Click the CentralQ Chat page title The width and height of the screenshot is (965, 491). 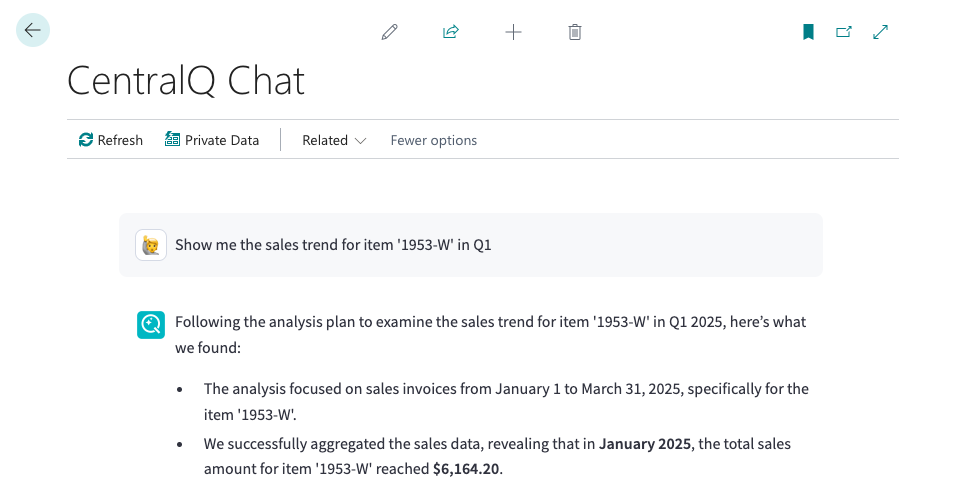[186, 81]
